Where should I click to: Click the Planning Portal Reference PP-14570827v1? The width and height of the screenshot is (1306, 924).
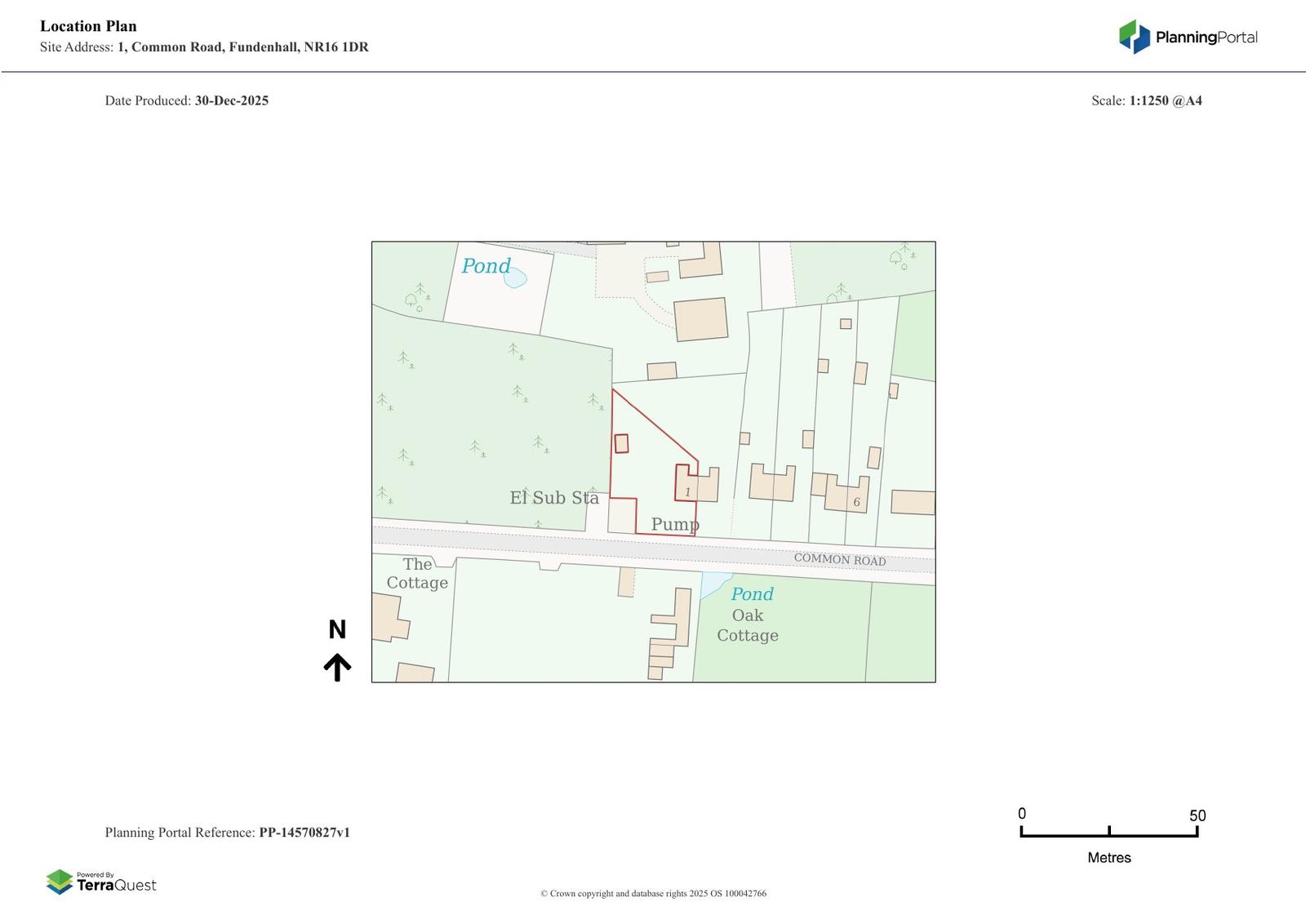click(227, 833)
